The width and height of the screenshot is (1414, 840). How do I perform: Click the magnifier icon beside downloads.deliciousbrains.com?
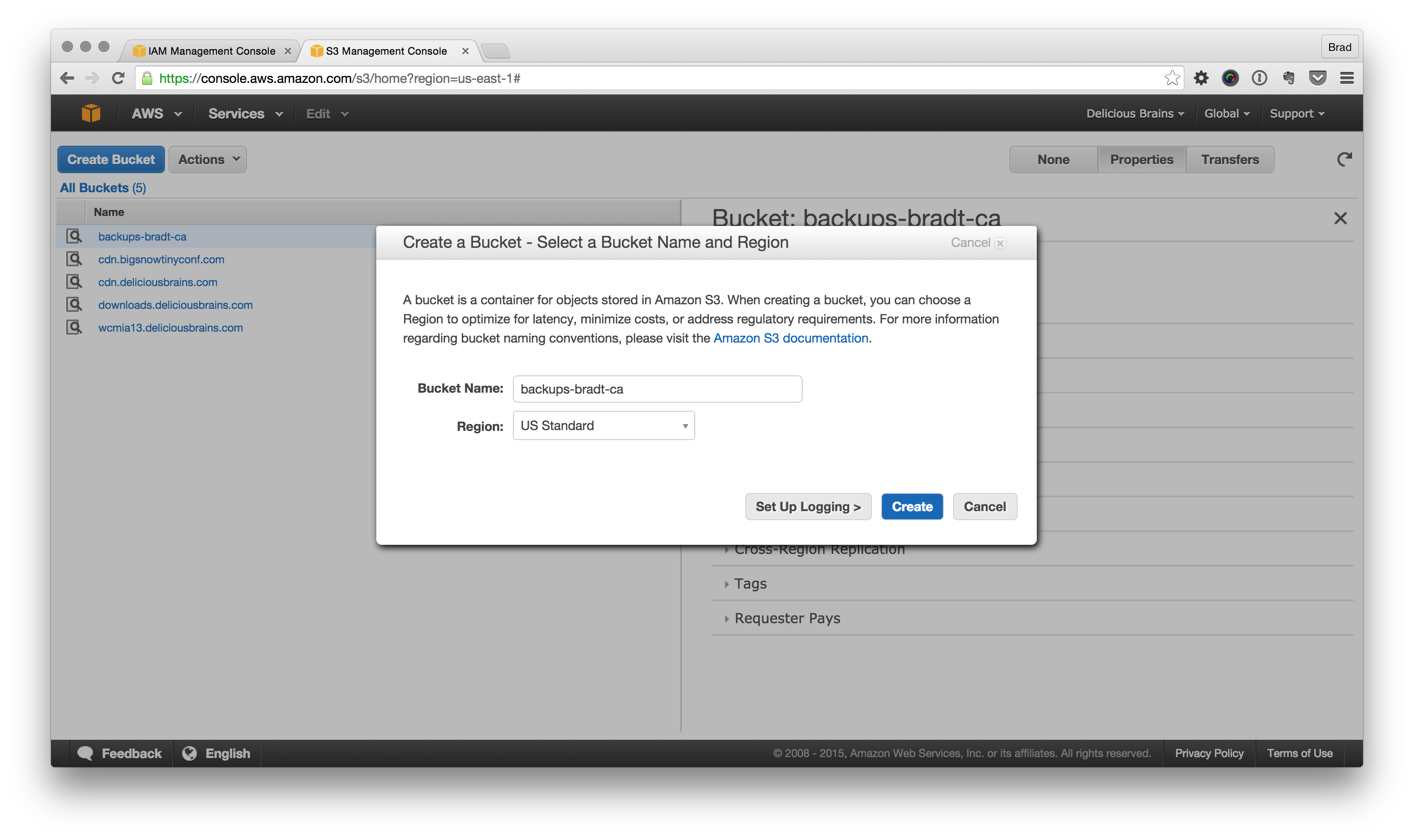click(74, 305)
